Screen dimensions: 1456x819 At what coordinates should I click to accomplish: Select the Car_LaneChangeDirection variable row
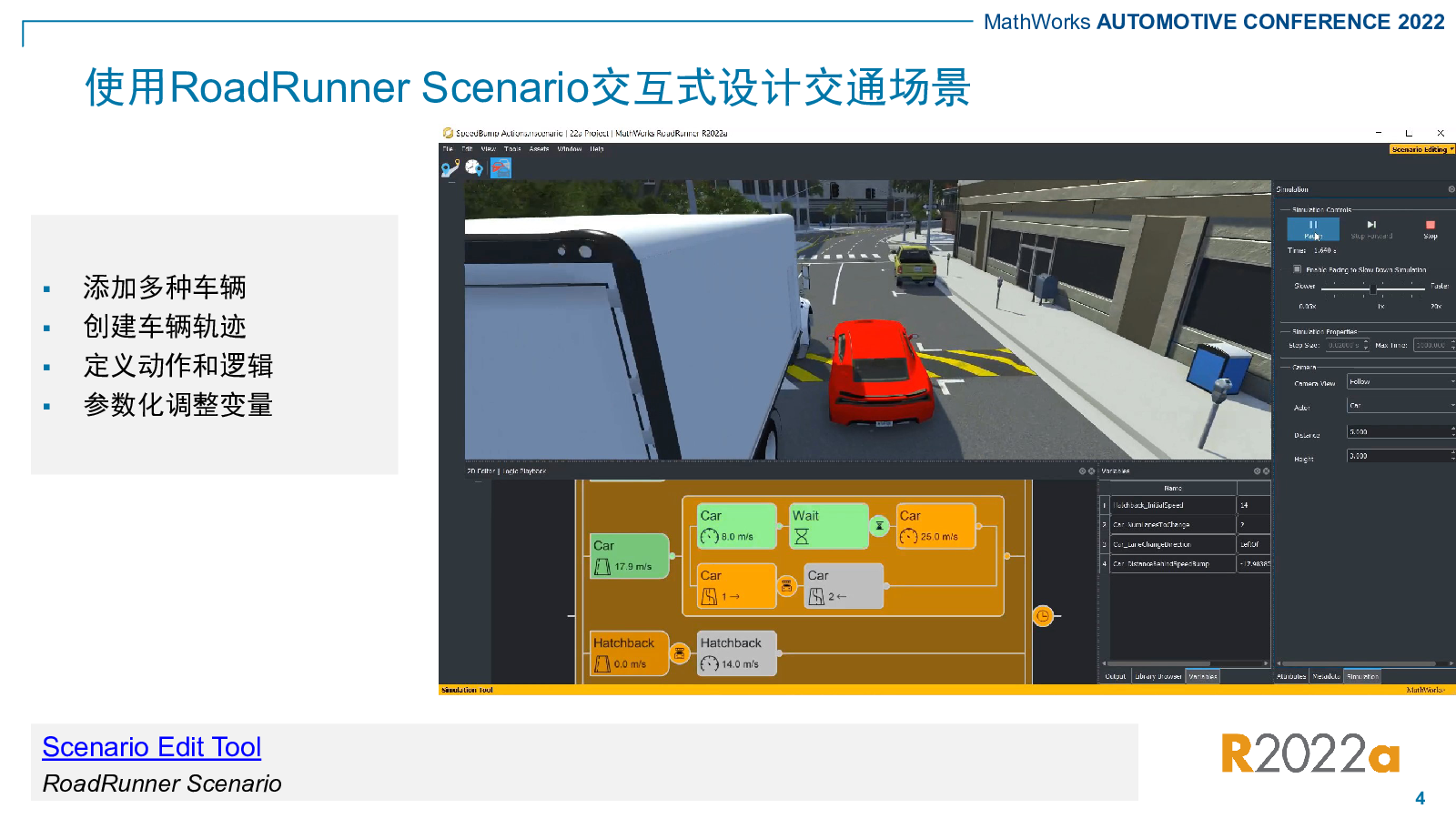(x=1185, y=545)
